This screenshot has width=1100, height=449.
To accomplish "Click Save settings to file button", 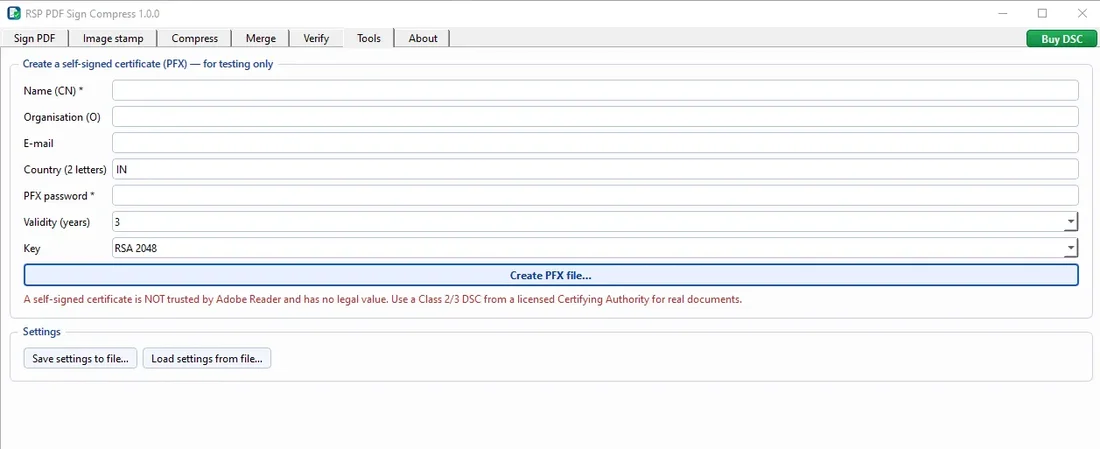I will click(81, 358).
